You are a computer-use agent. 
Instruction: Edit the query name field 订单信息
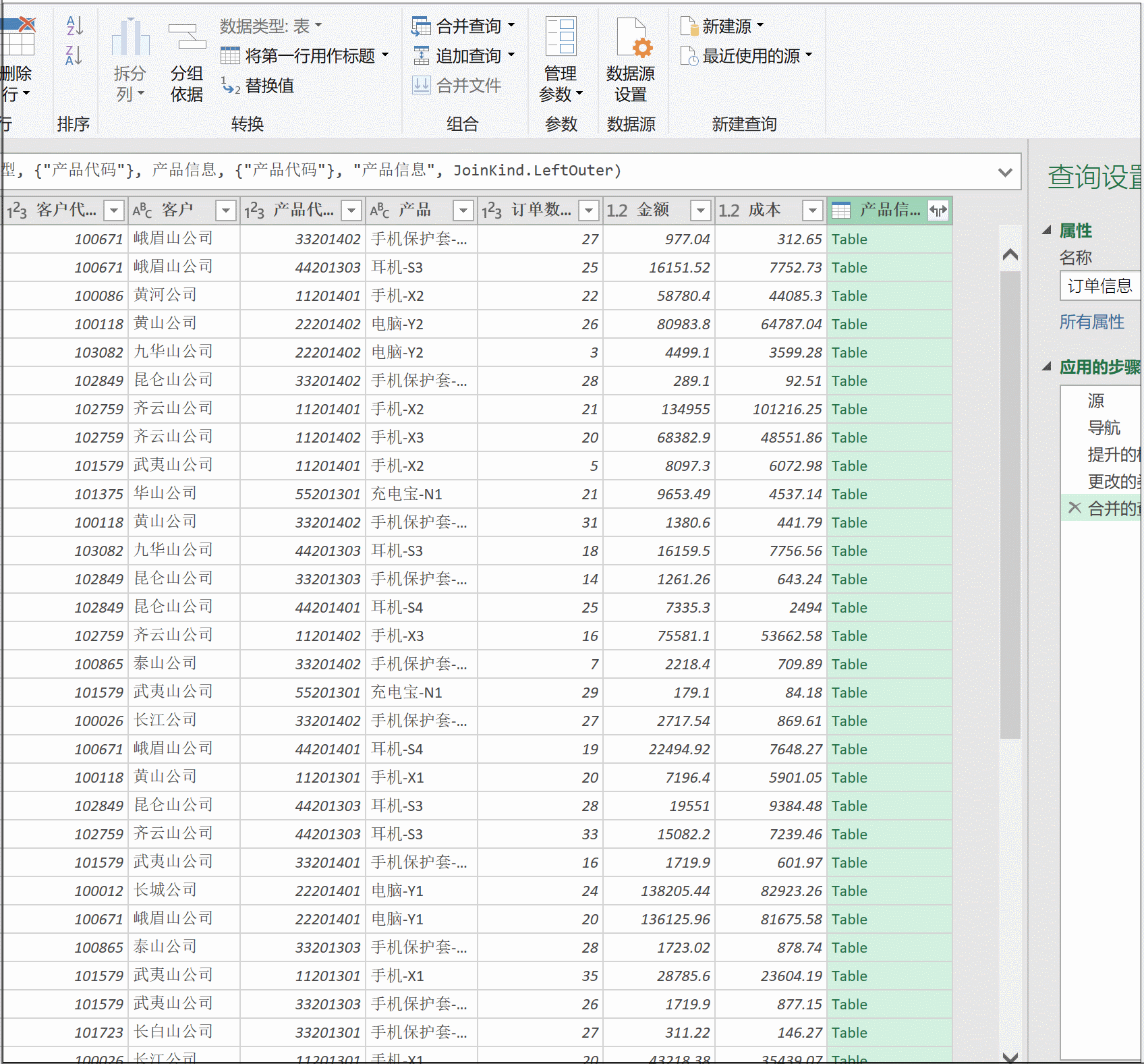pyautogui.click(x=1101, y=286)
